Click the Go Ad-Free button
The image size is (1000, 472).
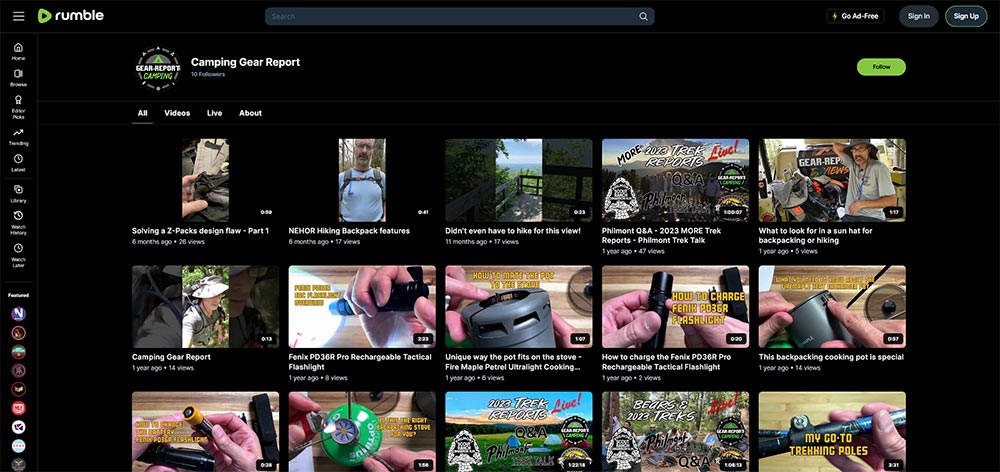[855, 16]
